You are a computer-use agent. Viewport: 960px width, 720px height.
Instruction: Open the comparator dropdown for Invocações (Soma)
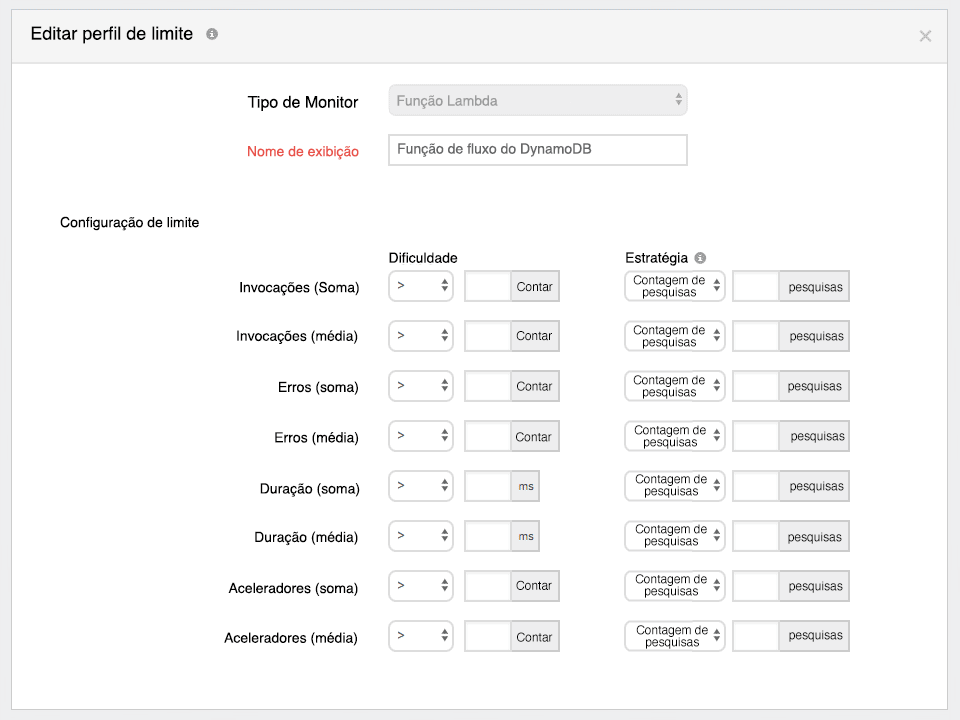point(420,286)
